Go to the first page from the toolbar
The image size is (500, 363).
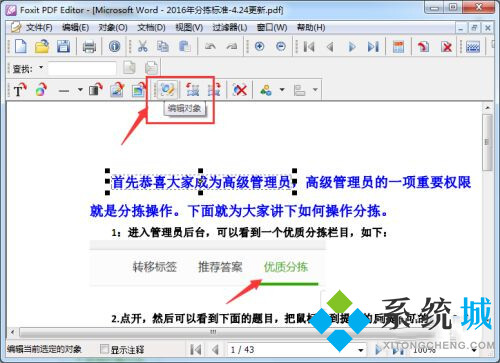[x=309, y=47]
